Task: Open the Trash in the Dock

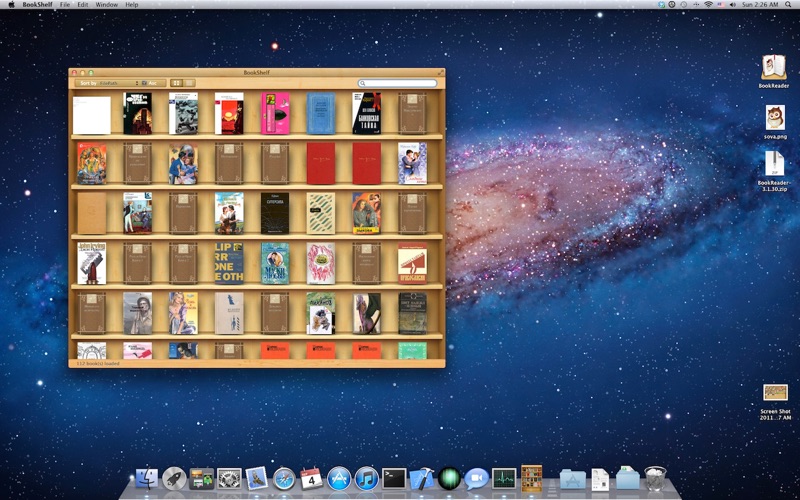Action: coord(655,479)
